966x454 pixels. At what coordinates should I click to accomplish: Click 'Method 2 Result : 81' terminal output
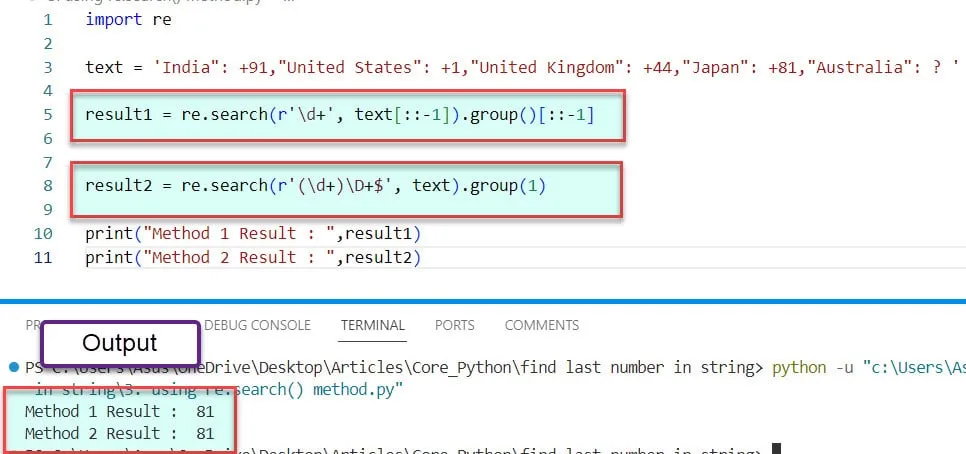(x=120, y=434)
